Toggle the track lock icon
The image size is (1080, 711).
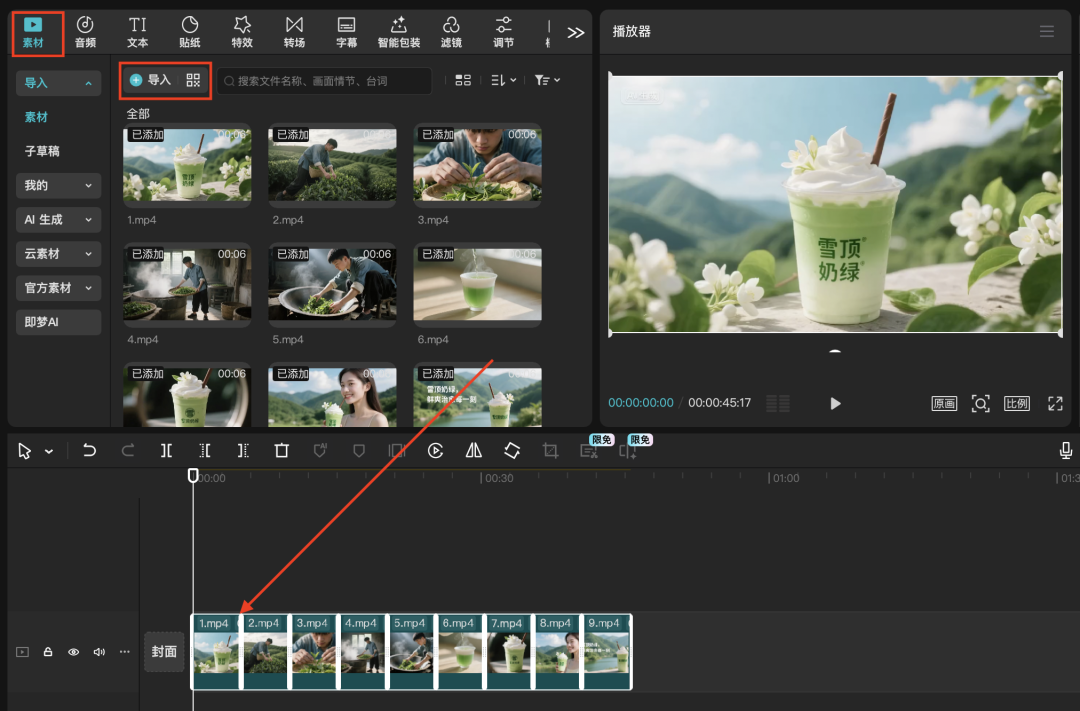(x=48, y=652)
